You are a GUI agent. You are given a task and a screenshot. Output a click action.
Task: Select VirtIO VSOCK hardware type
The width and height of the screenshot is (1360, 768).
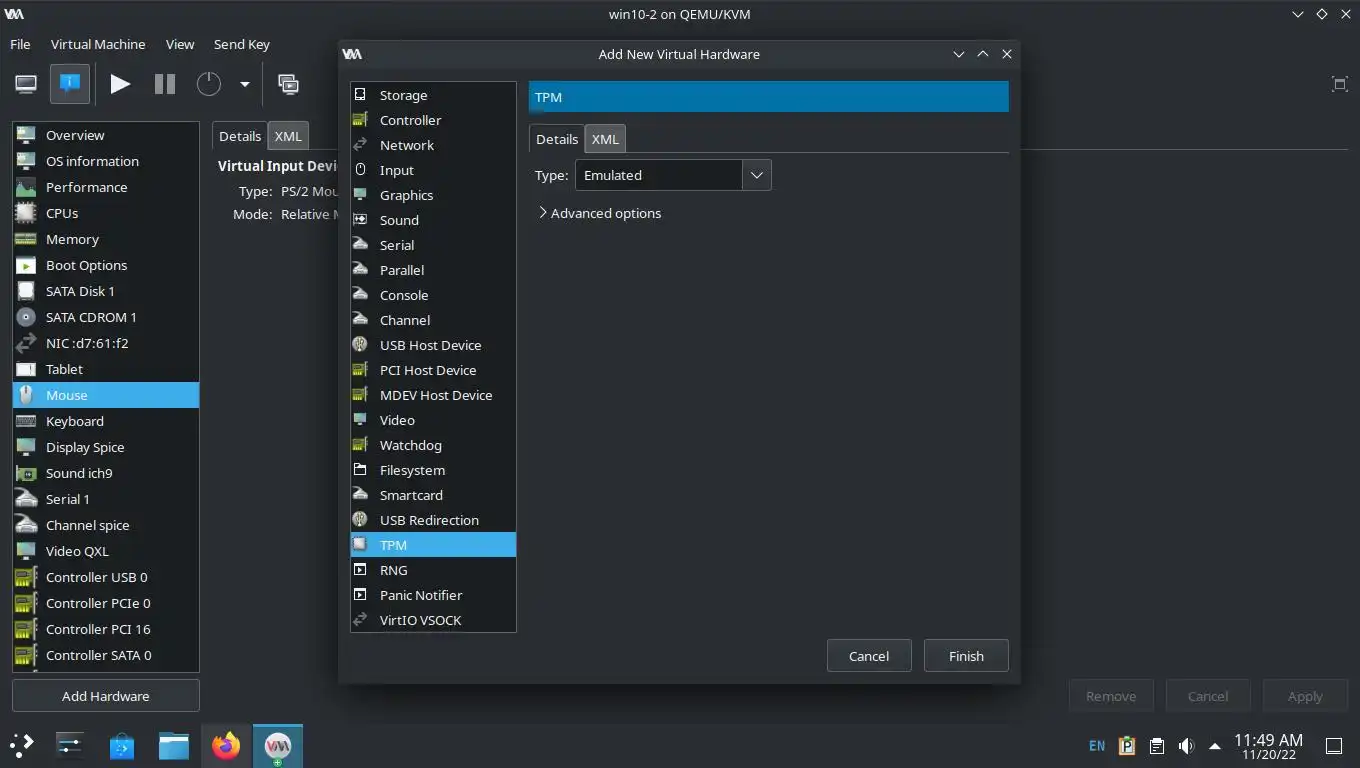coord(433,620)
